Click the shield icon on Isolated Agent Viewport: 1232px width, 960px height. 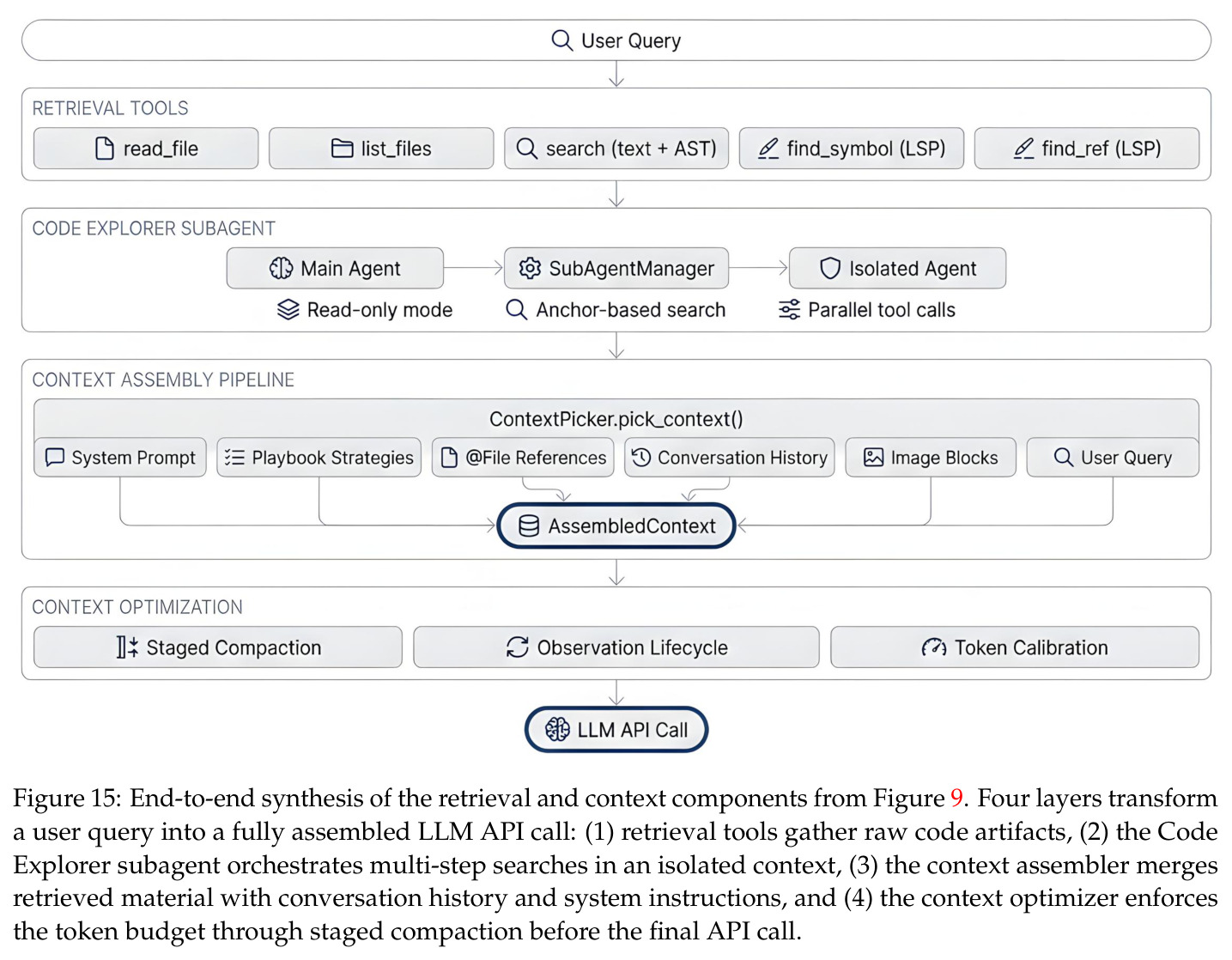tap(829, 269)
